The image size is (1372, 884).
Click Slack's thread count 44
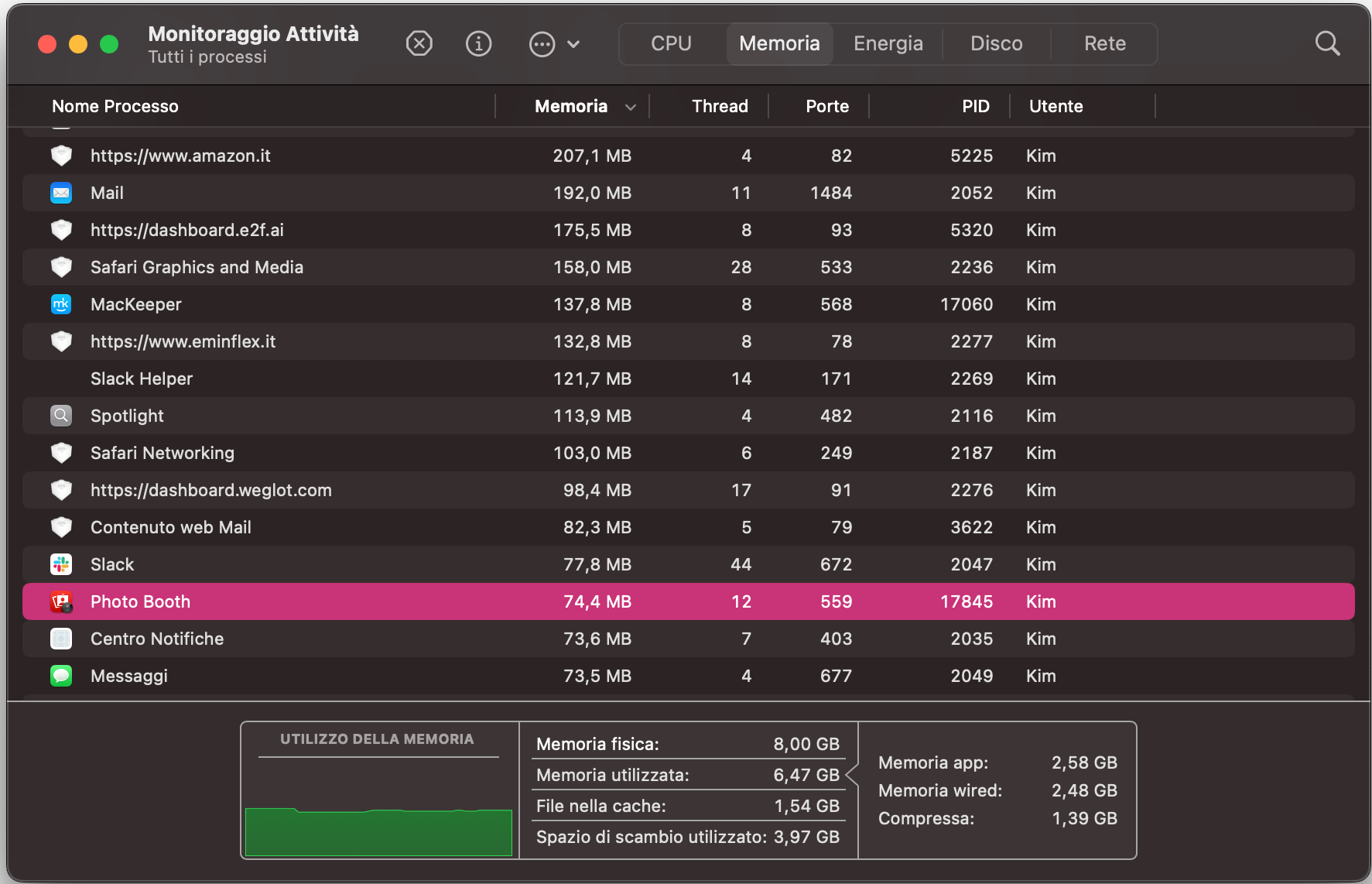(741, 564)
